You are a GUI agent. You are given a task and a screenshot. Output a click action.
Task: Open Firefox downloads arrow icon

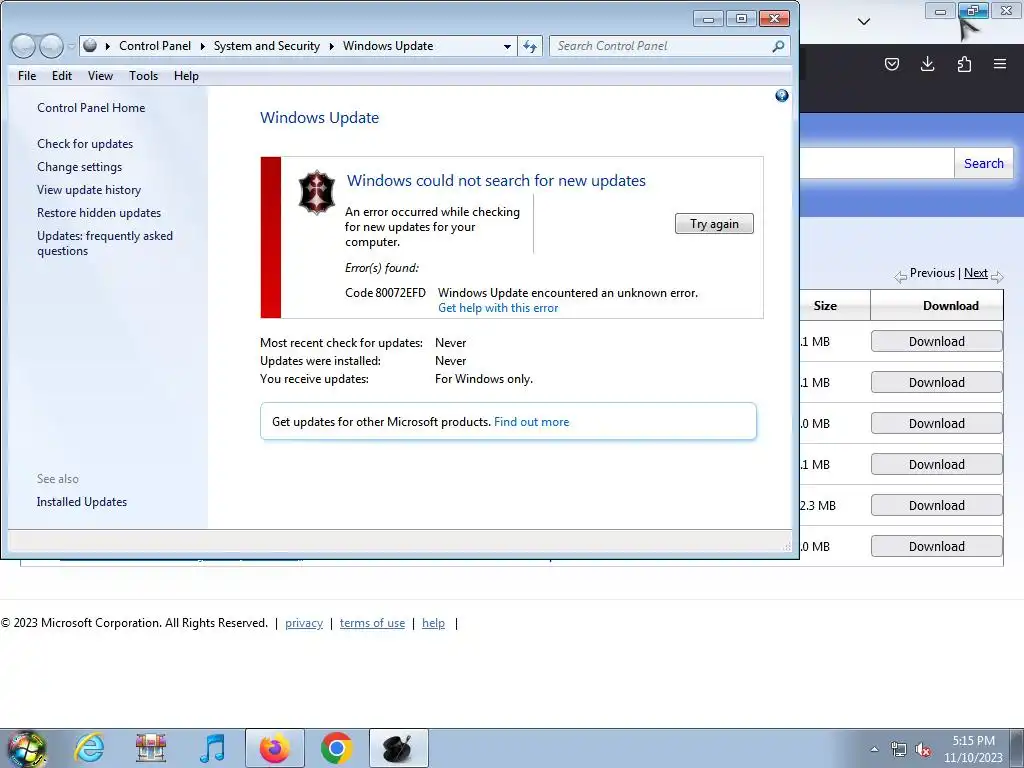927,64
